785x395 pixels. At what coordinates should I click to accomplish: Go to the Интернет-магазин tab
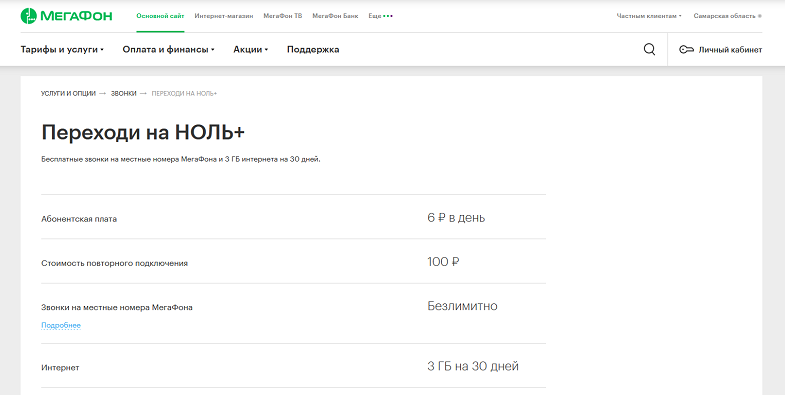click(224, 16)
